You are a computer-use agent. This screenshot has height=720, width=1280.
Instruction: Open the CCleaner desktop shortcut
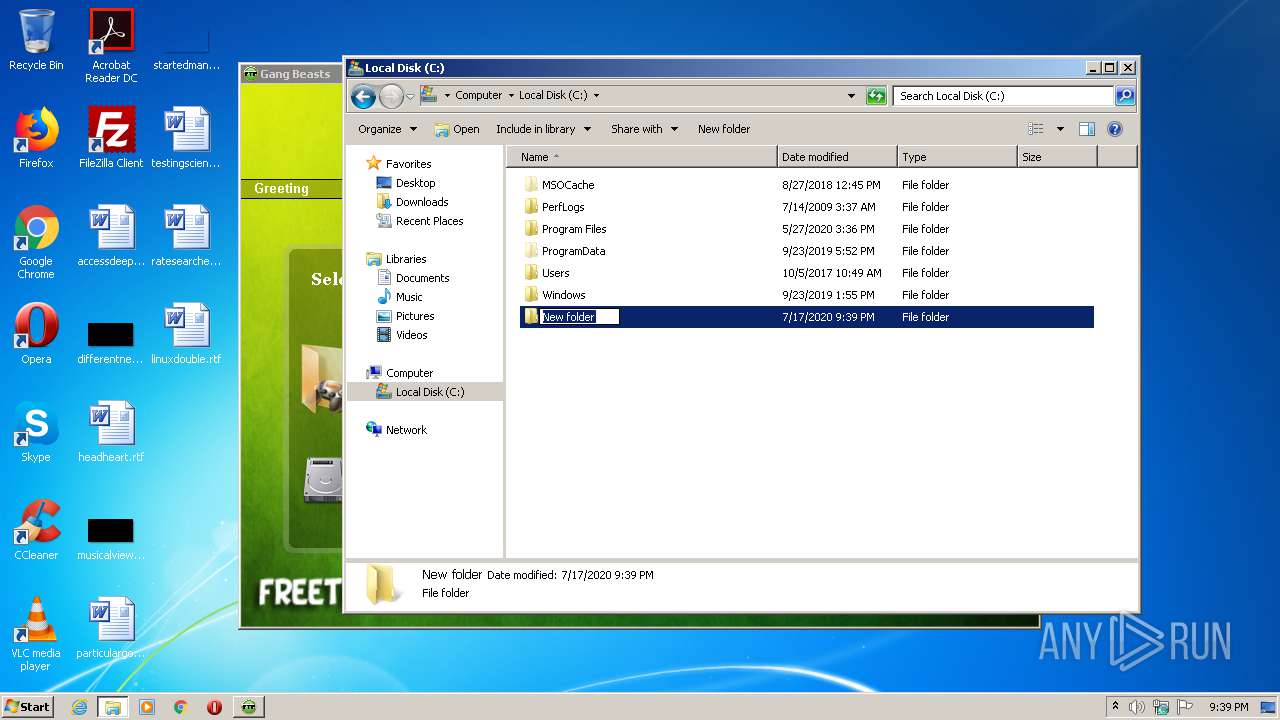click(36, 530)
